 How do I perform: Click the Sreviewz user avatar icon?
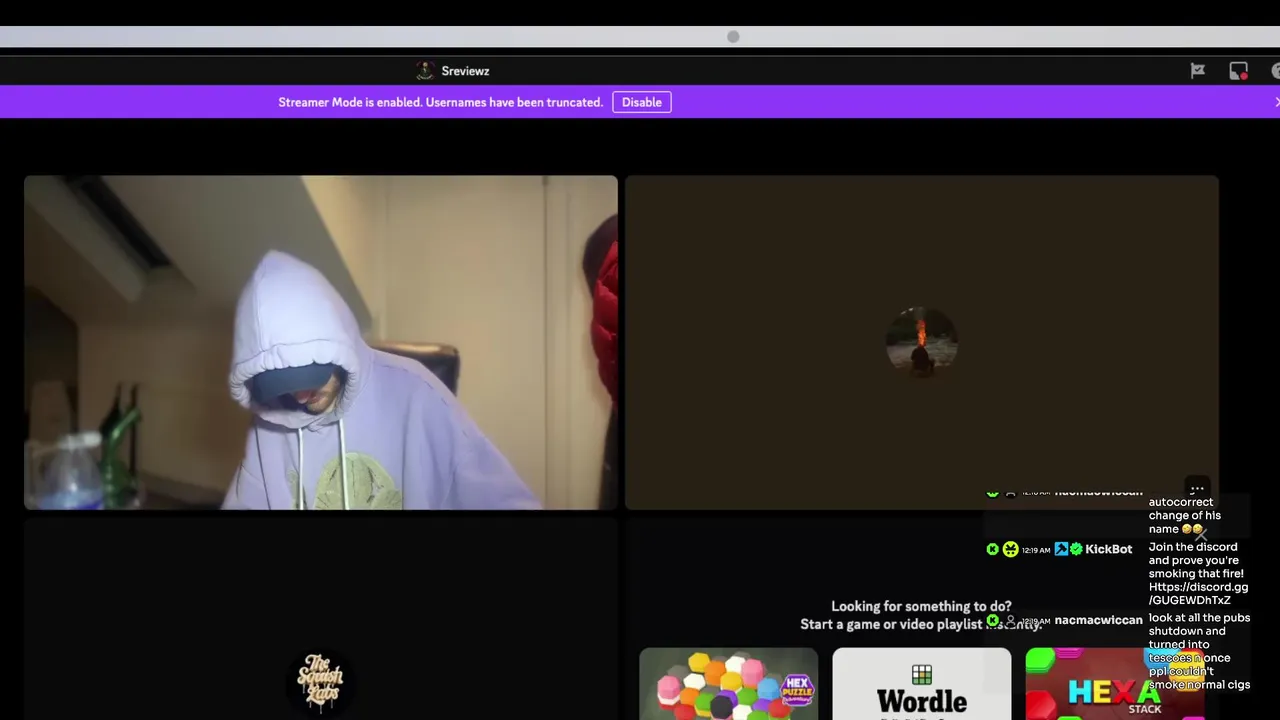click(425, 71)
